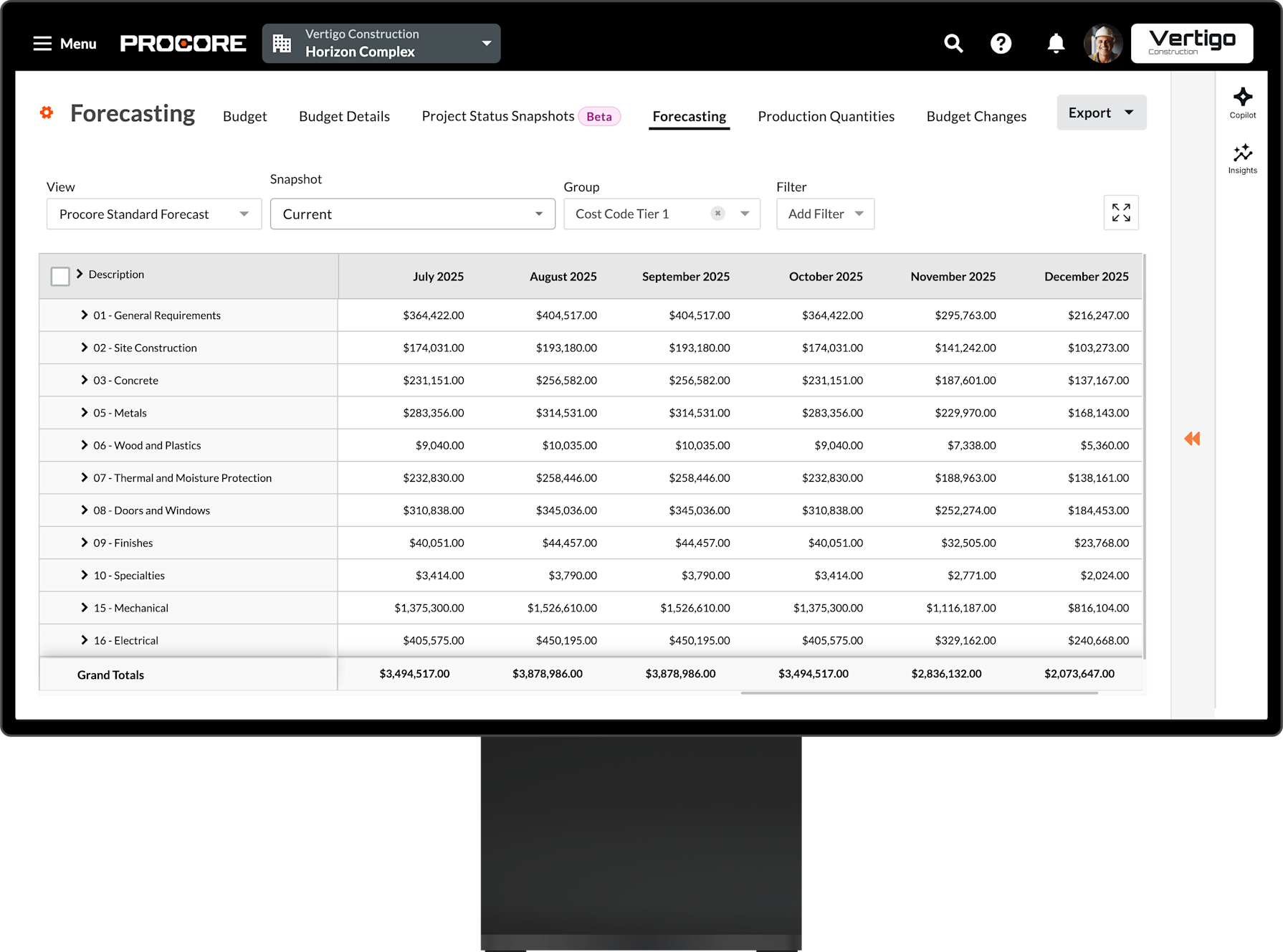Clear the Cost Code Tier 1 group filter
1283x952 pixels.
point(717,213)
